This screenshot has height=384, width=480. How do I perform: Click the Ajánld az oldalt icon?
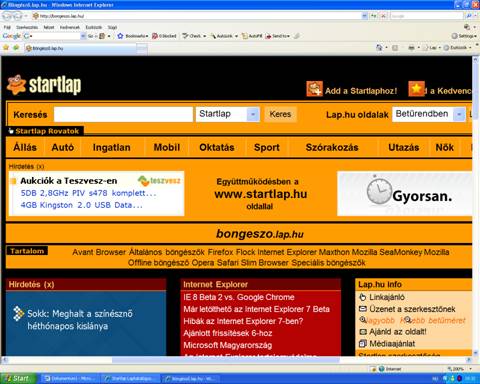point(363,332)
